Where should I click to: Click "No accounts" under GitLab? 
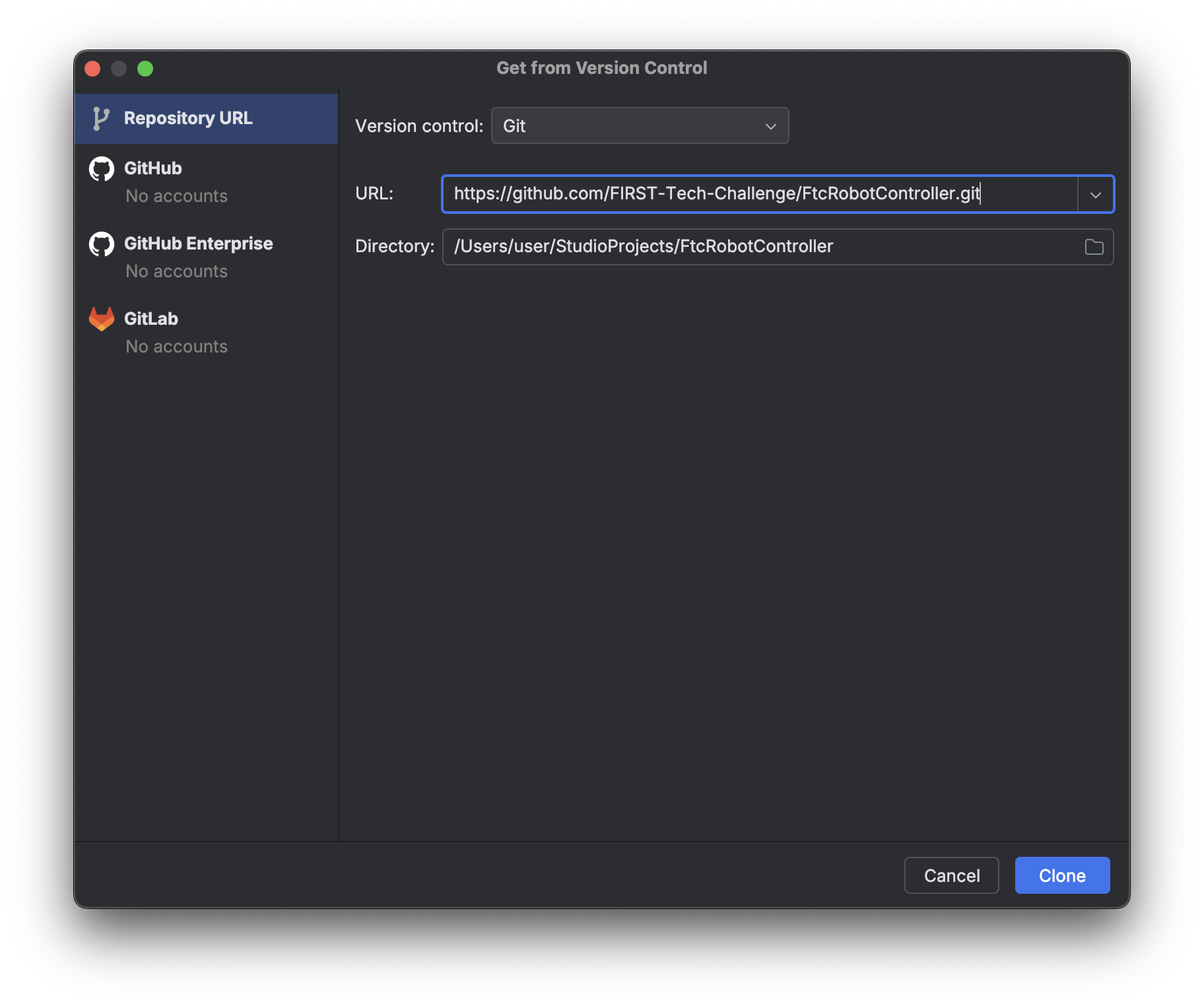point(176,347)
